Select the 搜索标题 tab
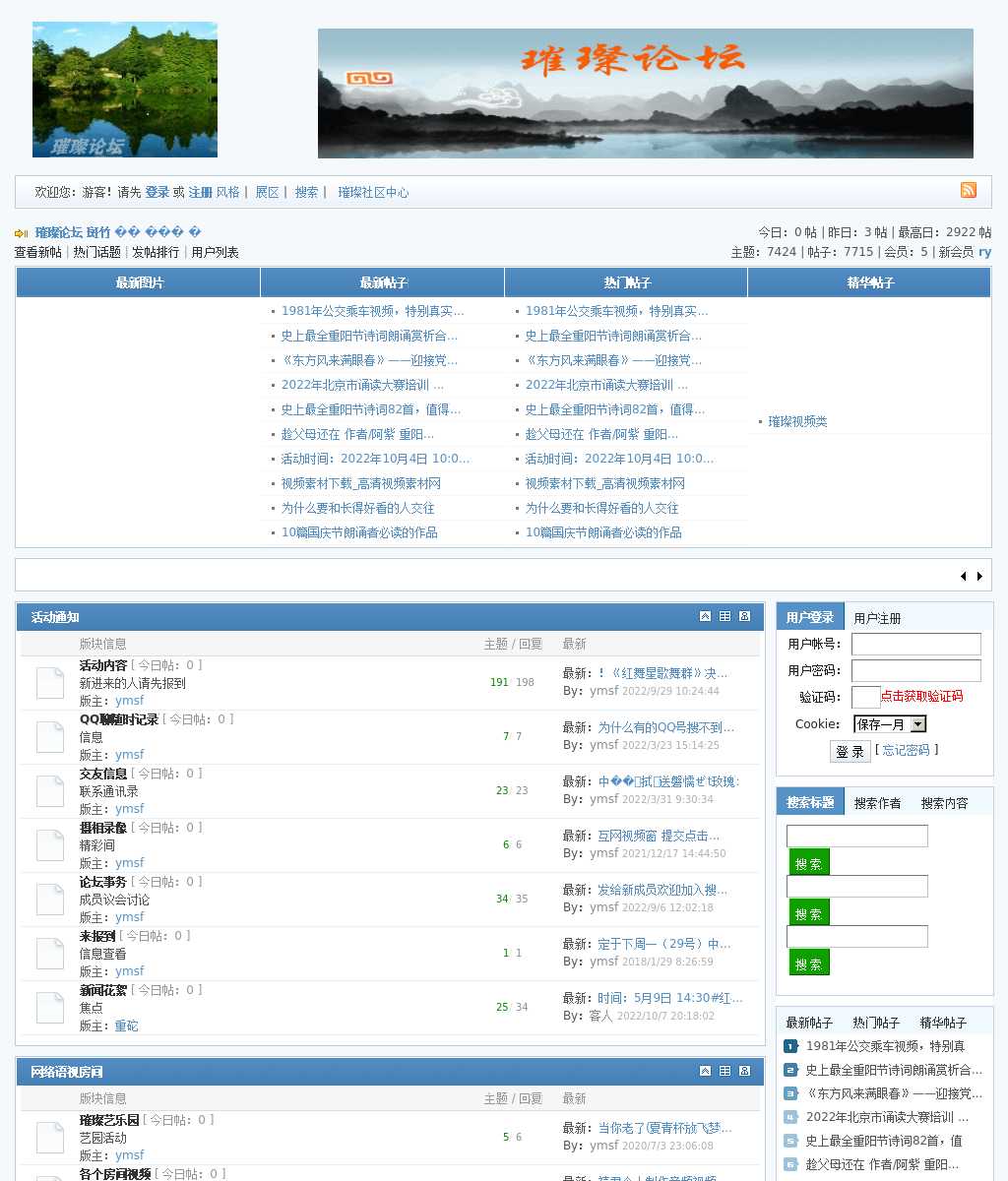 pos(810,802)
